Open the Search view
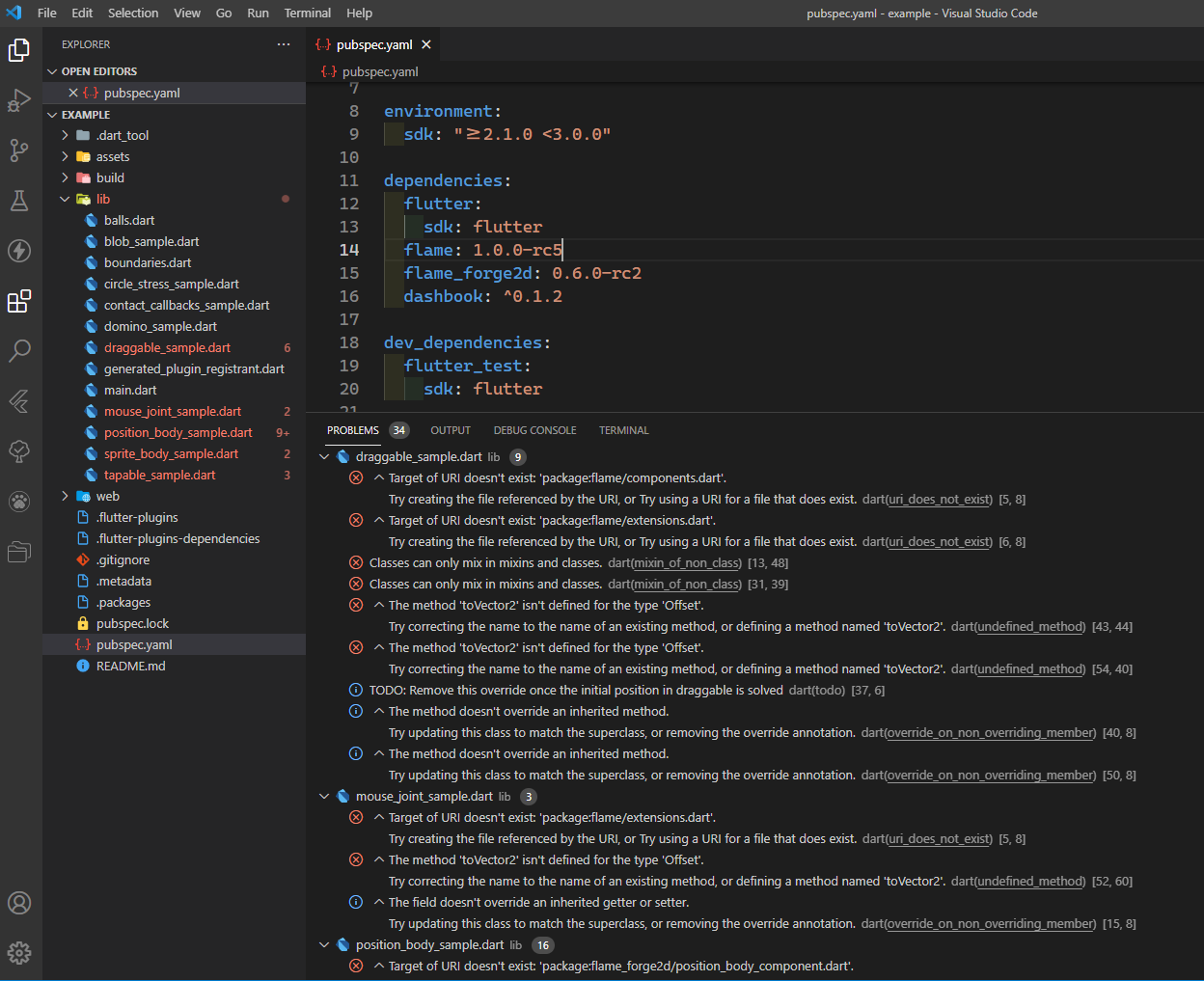This screenshot has height=981, width=1204. point(19,351)
